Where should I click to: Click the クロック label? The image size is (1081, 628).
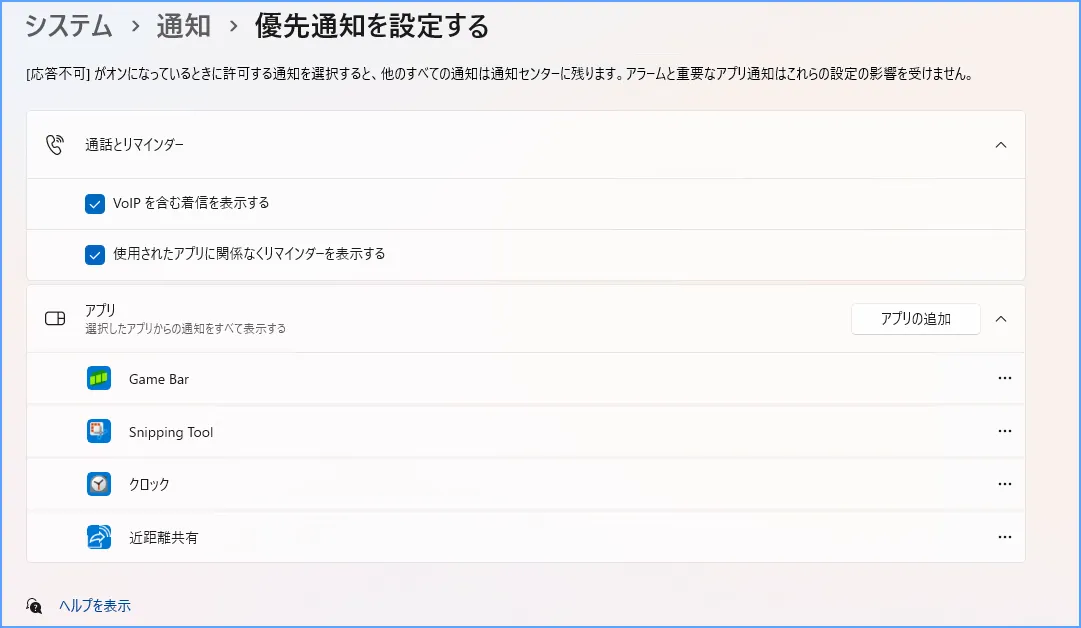pos(149,485)
